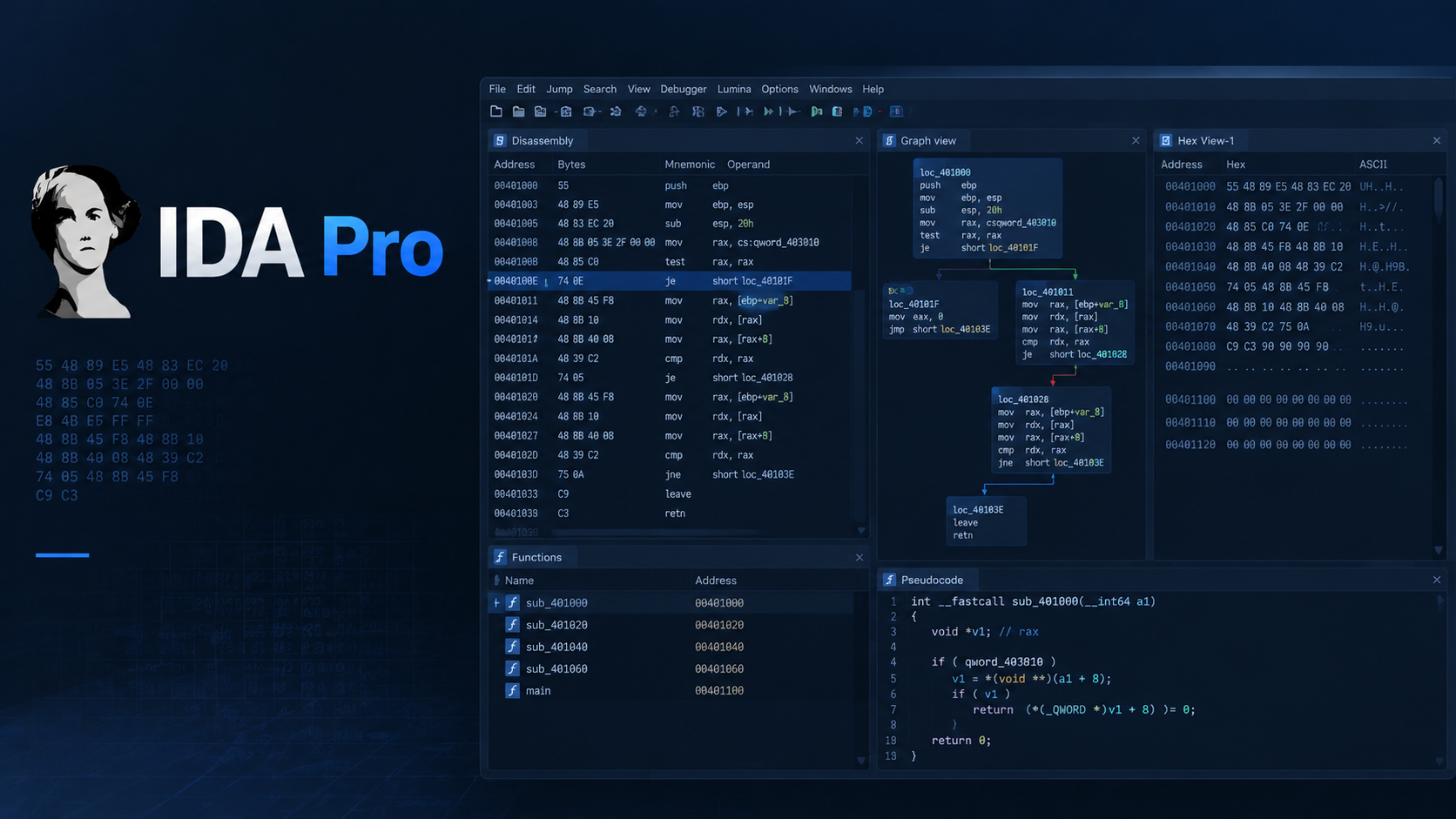Click the 'leave' instruction at 00401033

point(678,493)
